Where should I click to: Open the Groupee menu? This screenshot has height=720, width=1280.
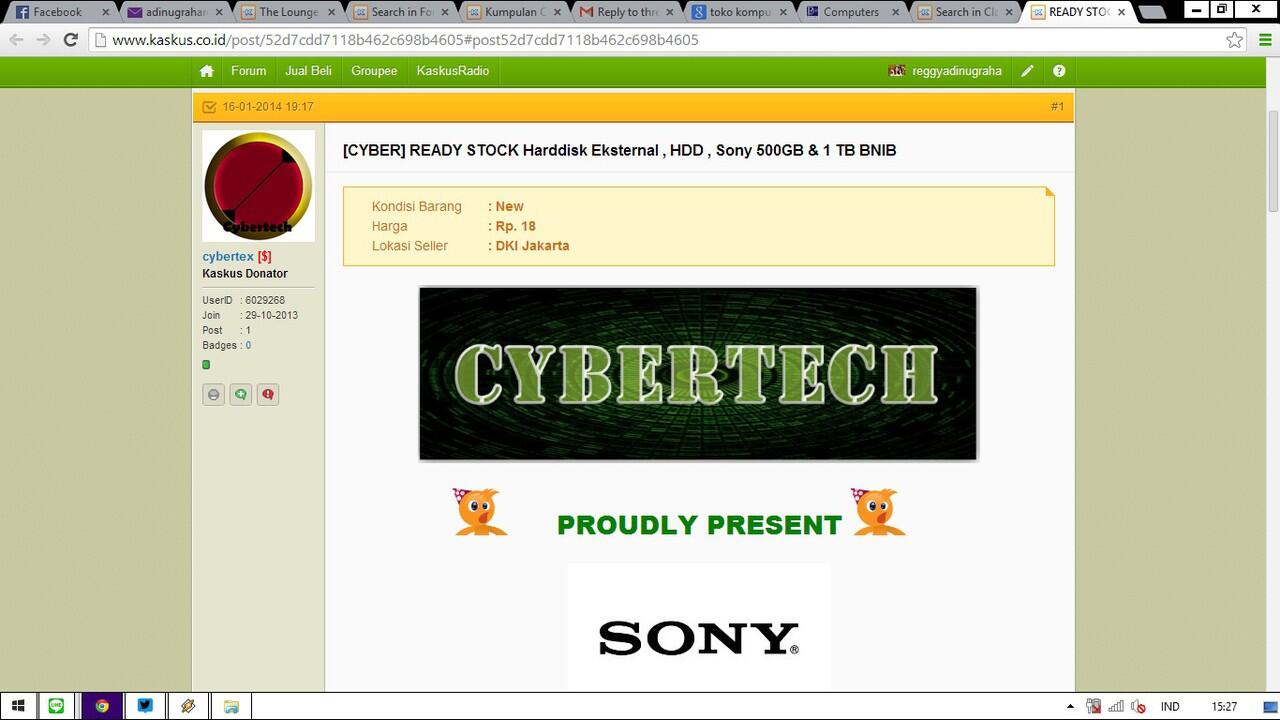pyautogui.click(x=374, y=71)
